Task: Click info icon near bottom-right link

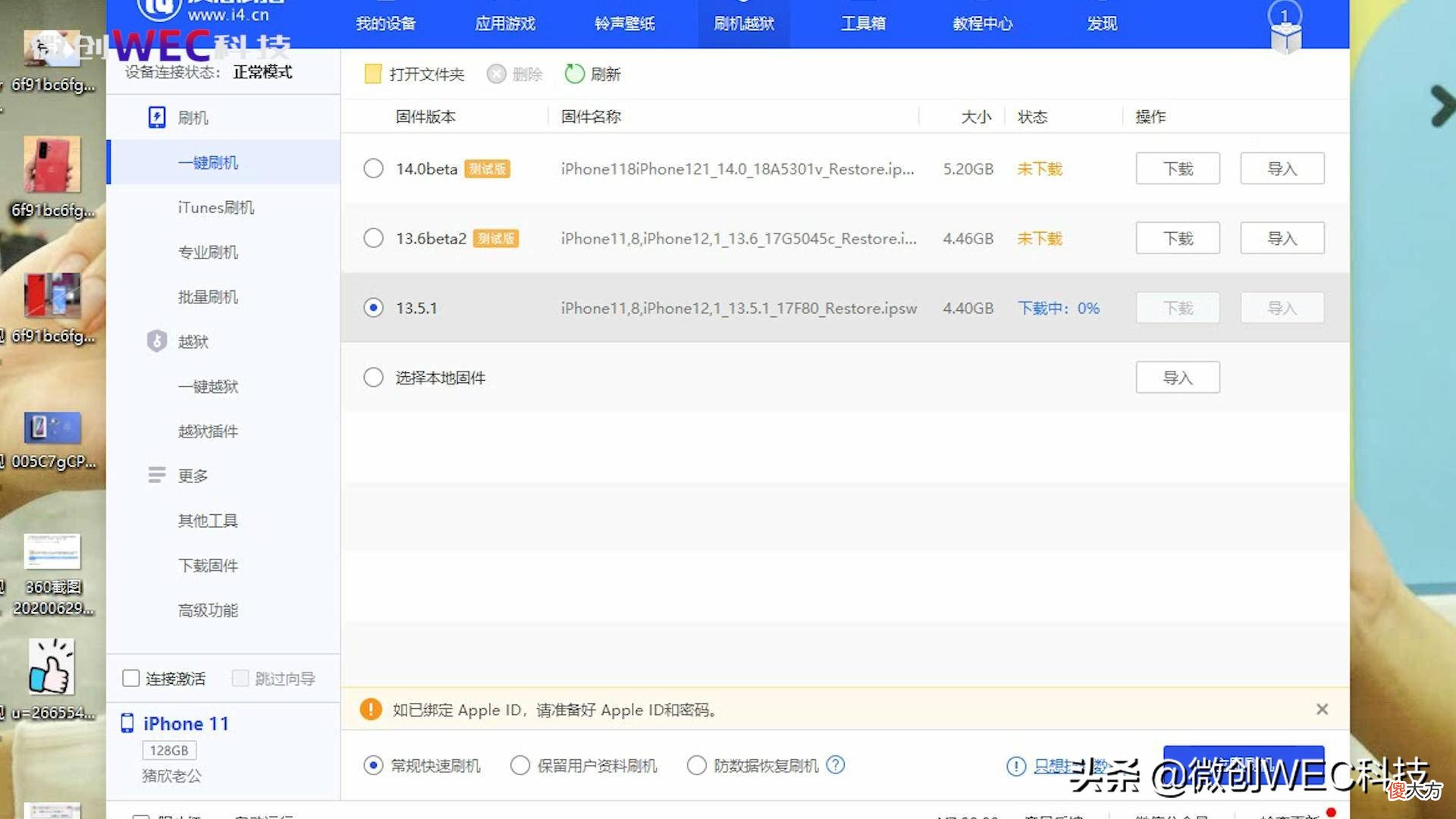Action: [1015, 766]
